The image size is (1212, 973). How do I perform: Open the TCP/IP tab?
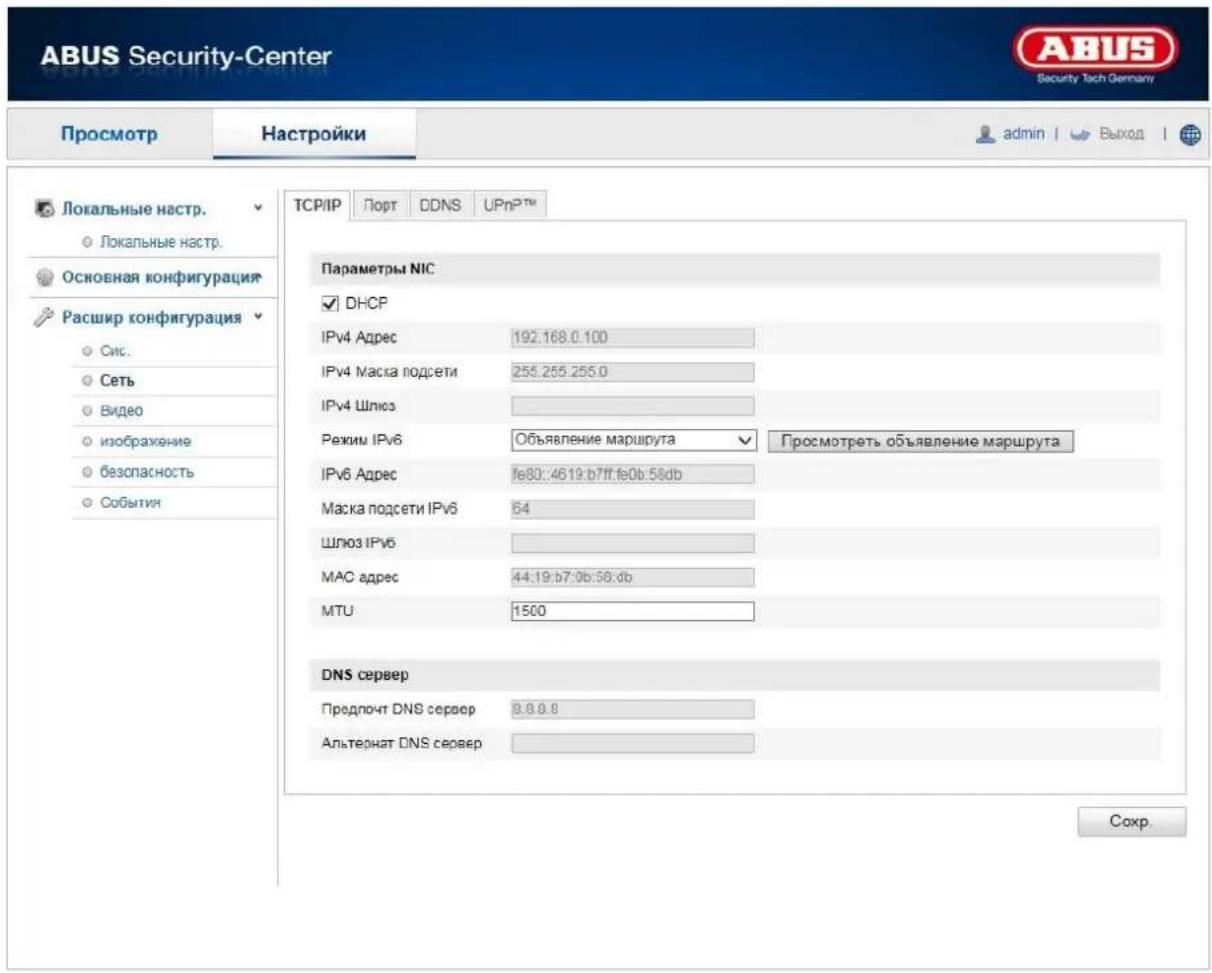tap(318, 205)
